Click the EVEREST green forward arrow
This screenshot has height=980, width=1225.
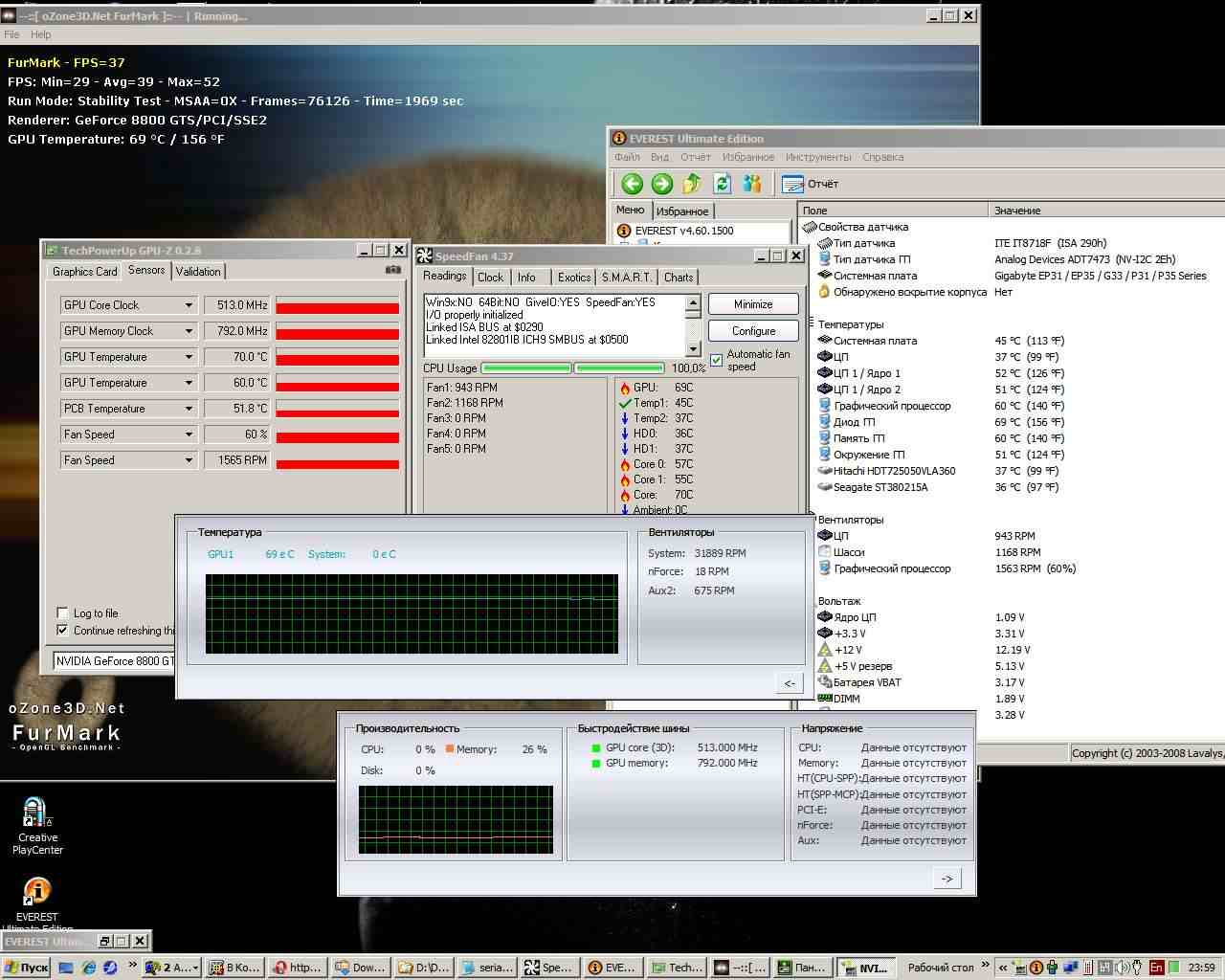click(x=662, y=184)
